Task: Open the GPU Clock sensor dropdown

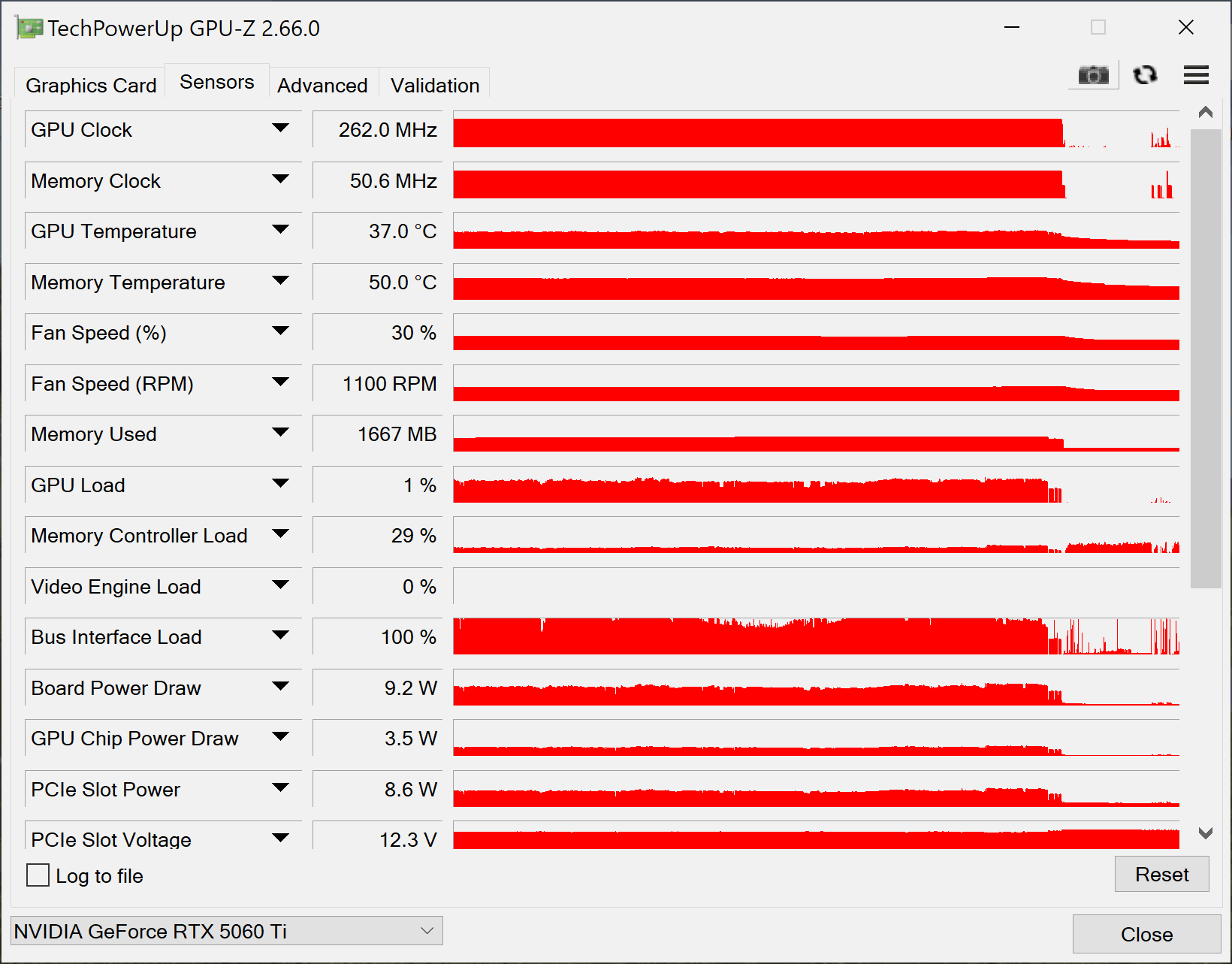Action: [281, 129]
